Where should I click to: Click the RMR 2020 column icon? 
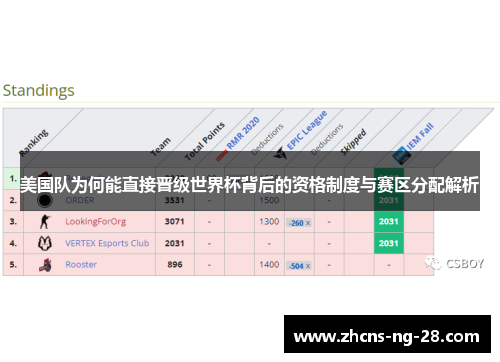(x=222, y=155)
